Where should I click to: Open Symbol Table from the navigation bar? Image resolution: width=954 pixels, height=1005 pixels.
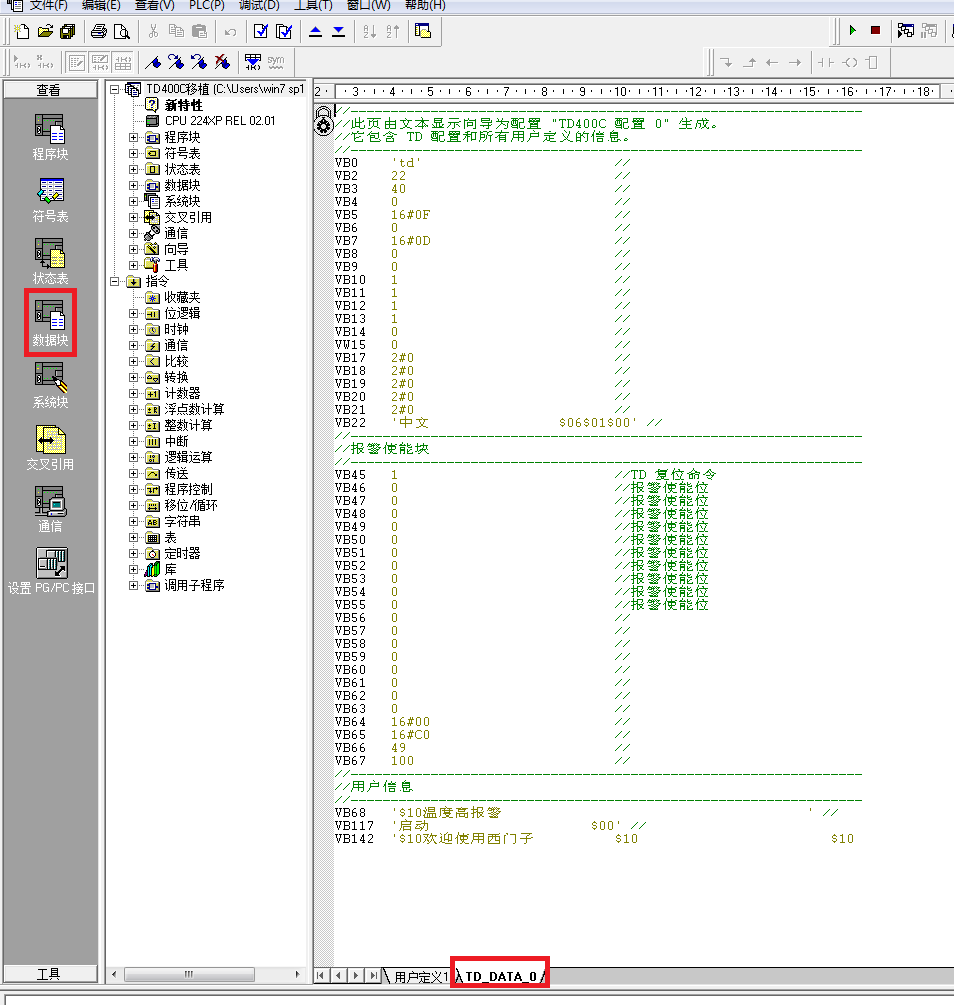(50, 200)
